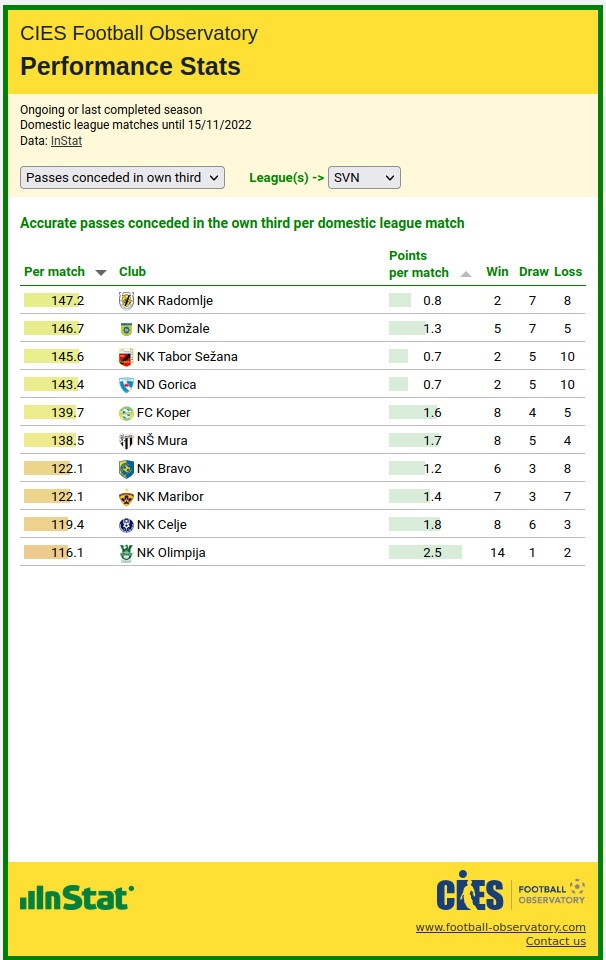
Task: Click the CIES Football Observatory logo
Action: [x=510, y=891]
